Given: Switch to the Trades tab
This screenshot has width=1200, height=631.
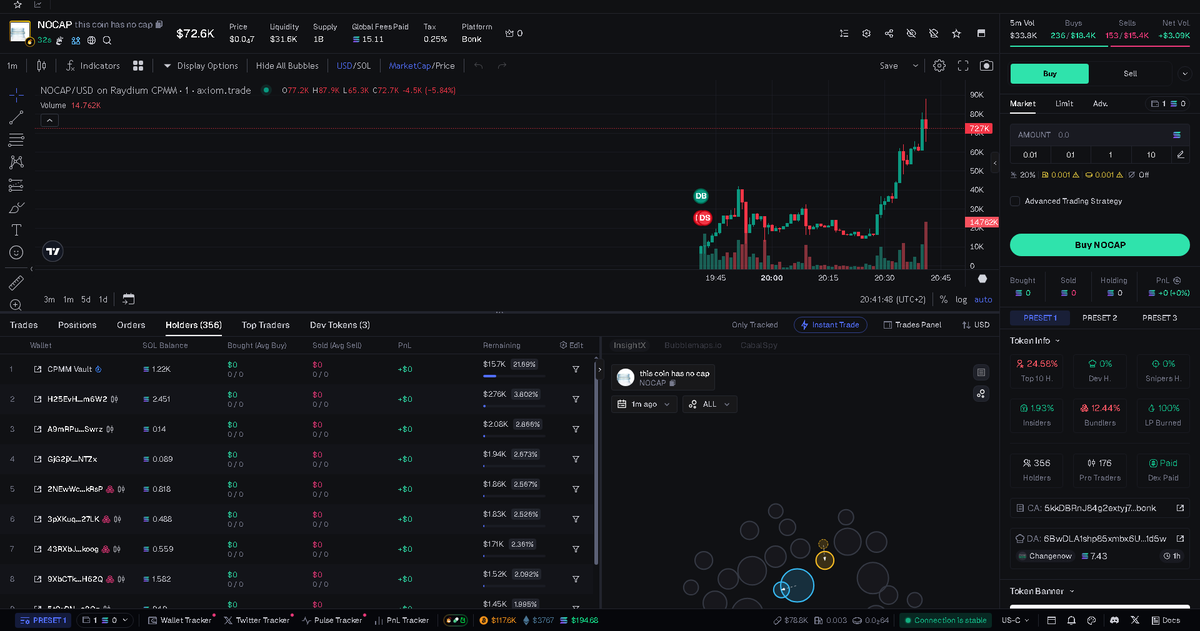Looking at the screenshot, I should coord(24,325).
